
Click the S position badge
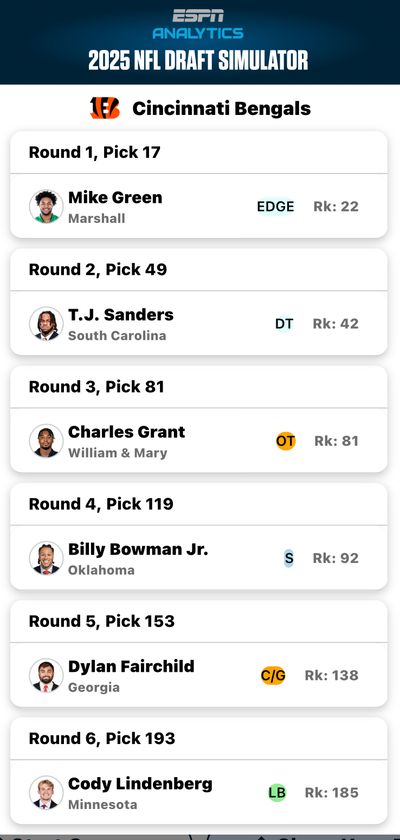click(x=289, y=559)
